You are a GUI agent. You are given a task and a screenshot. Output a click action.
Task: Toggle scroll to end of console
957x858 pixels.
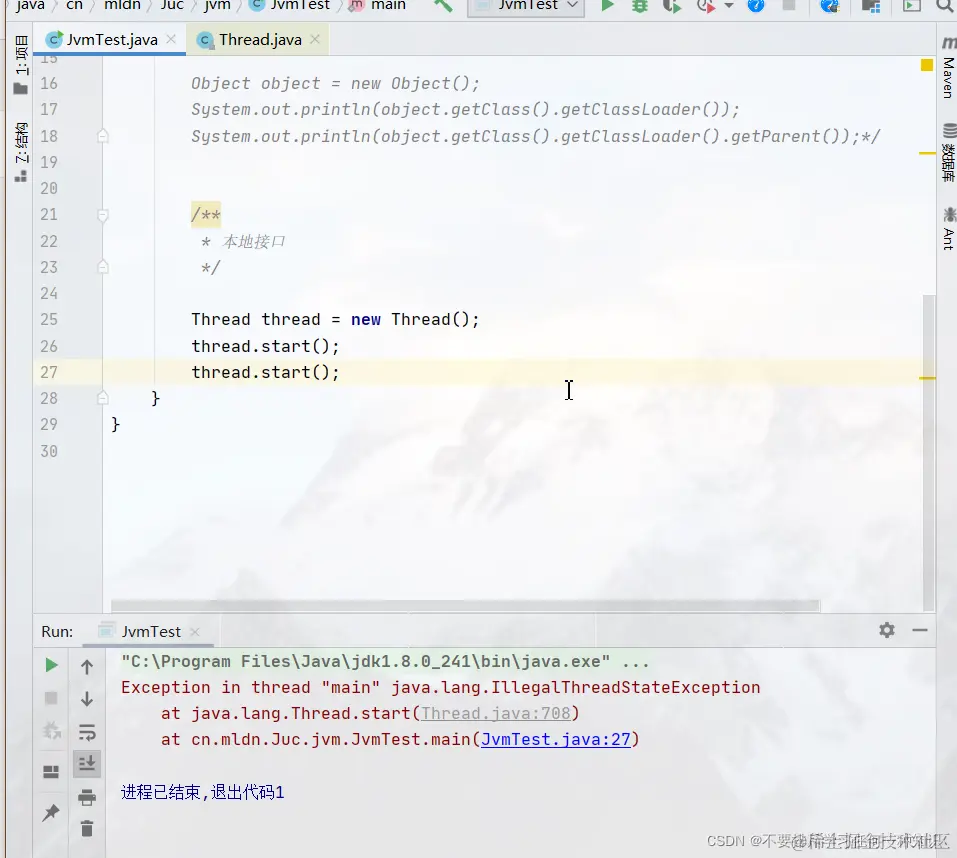pos(87,763)
